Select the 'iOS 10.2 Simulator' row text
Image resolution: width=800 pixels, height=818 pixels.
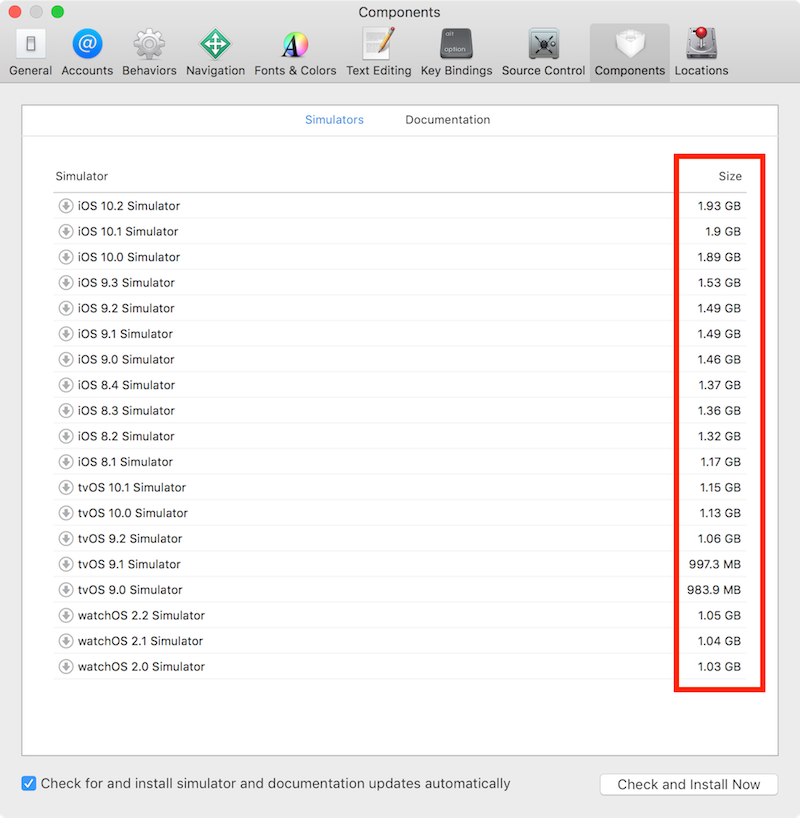coord(129,206)
